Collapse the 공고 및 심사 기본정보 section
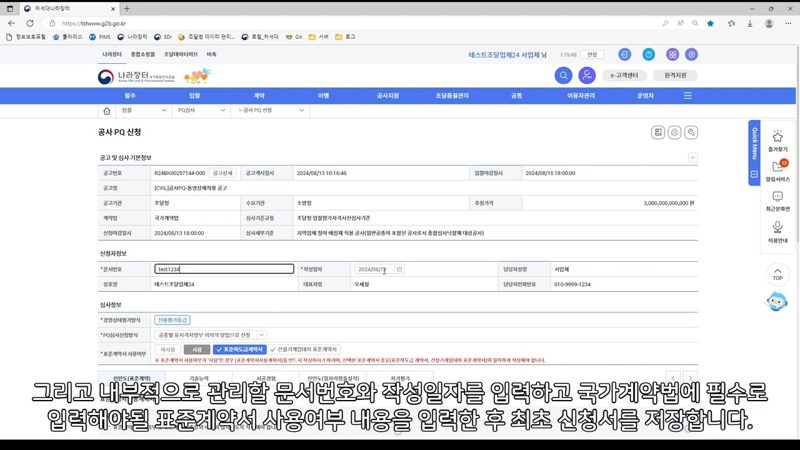 (x=692, y=158)
